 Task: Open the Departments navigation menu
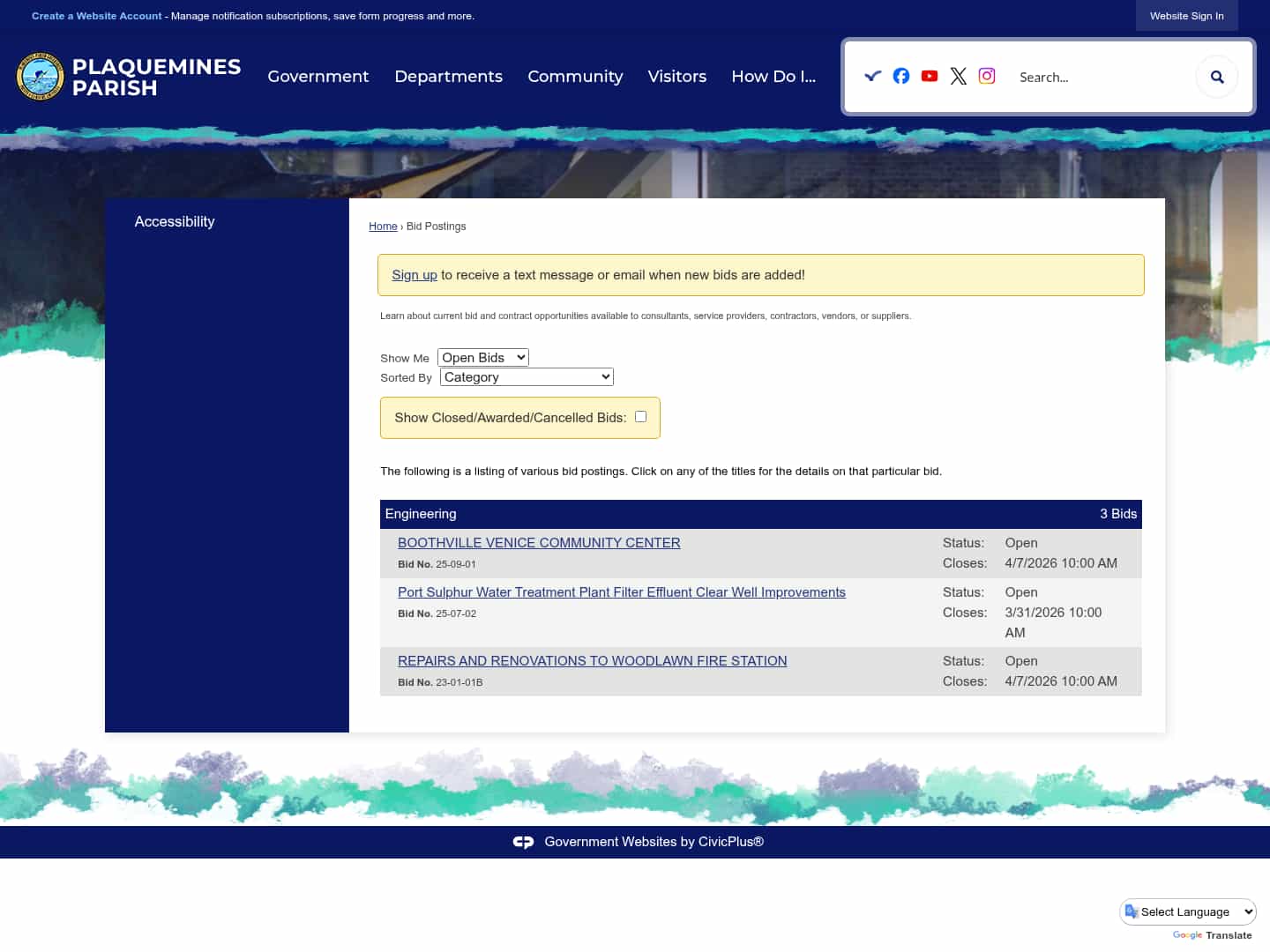coord(448,77)
